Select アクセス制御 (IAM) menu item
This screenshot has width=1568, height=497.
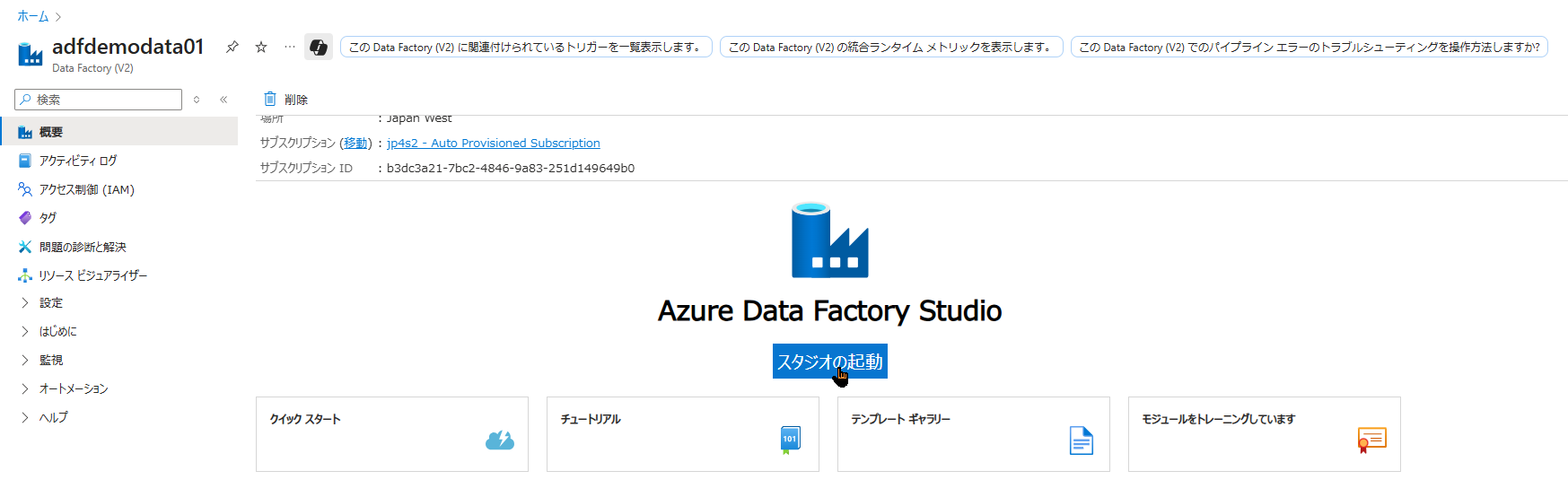click(86, 189)
